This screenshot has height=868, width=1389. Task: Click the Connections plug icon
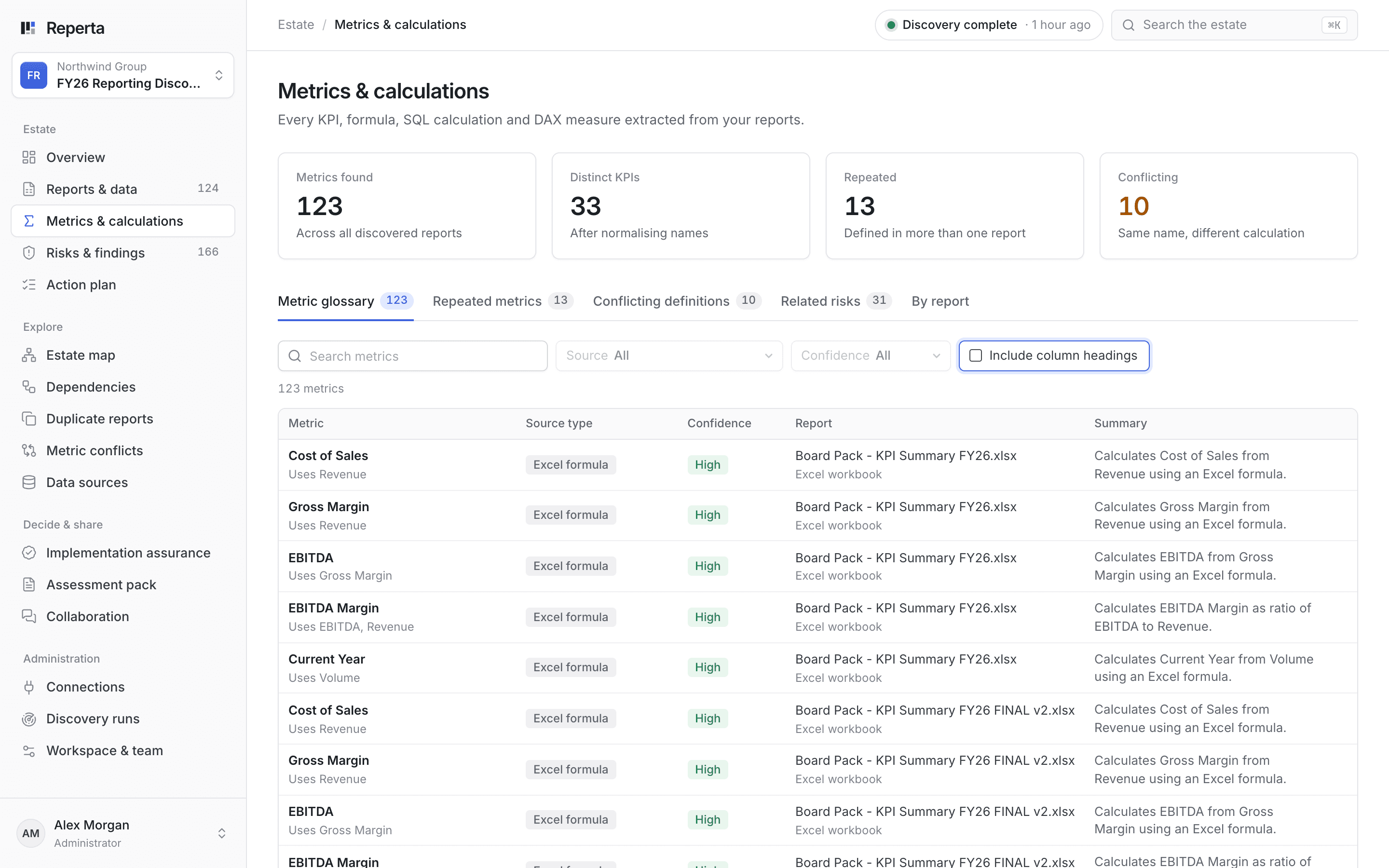(x=29, y=687)
